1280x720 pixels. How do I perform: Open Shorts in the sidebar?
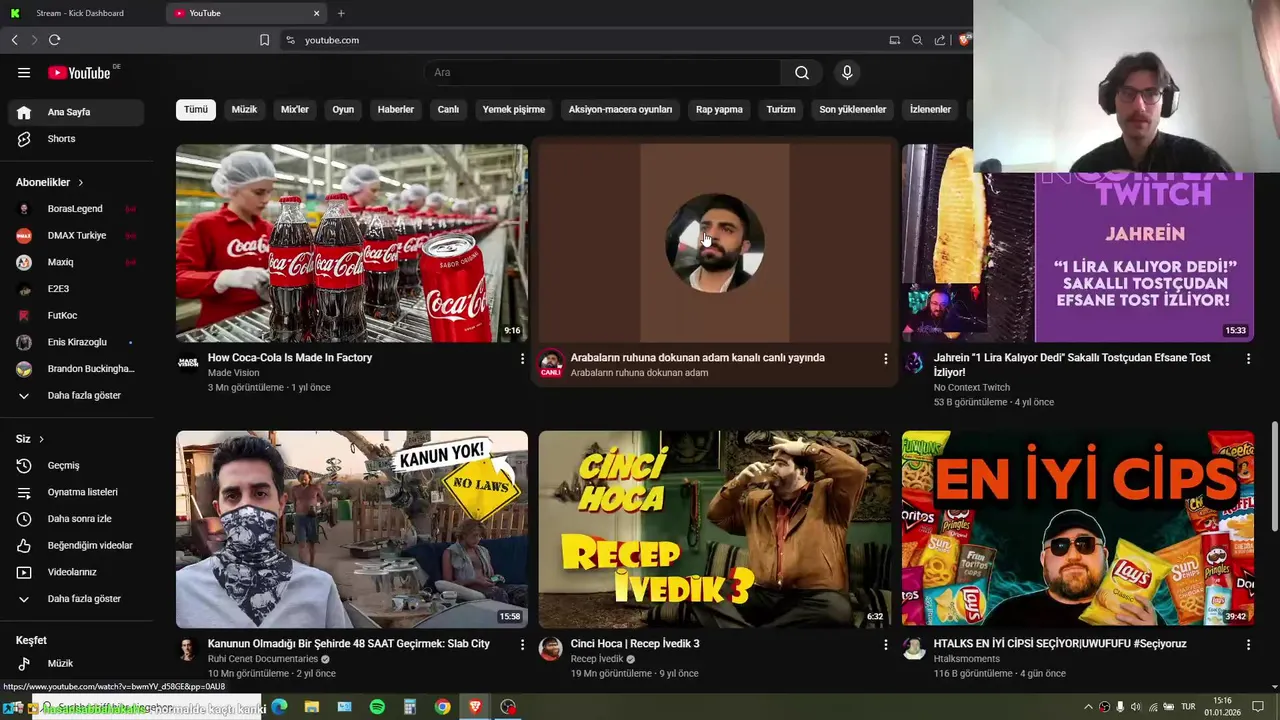click(76, 139)
